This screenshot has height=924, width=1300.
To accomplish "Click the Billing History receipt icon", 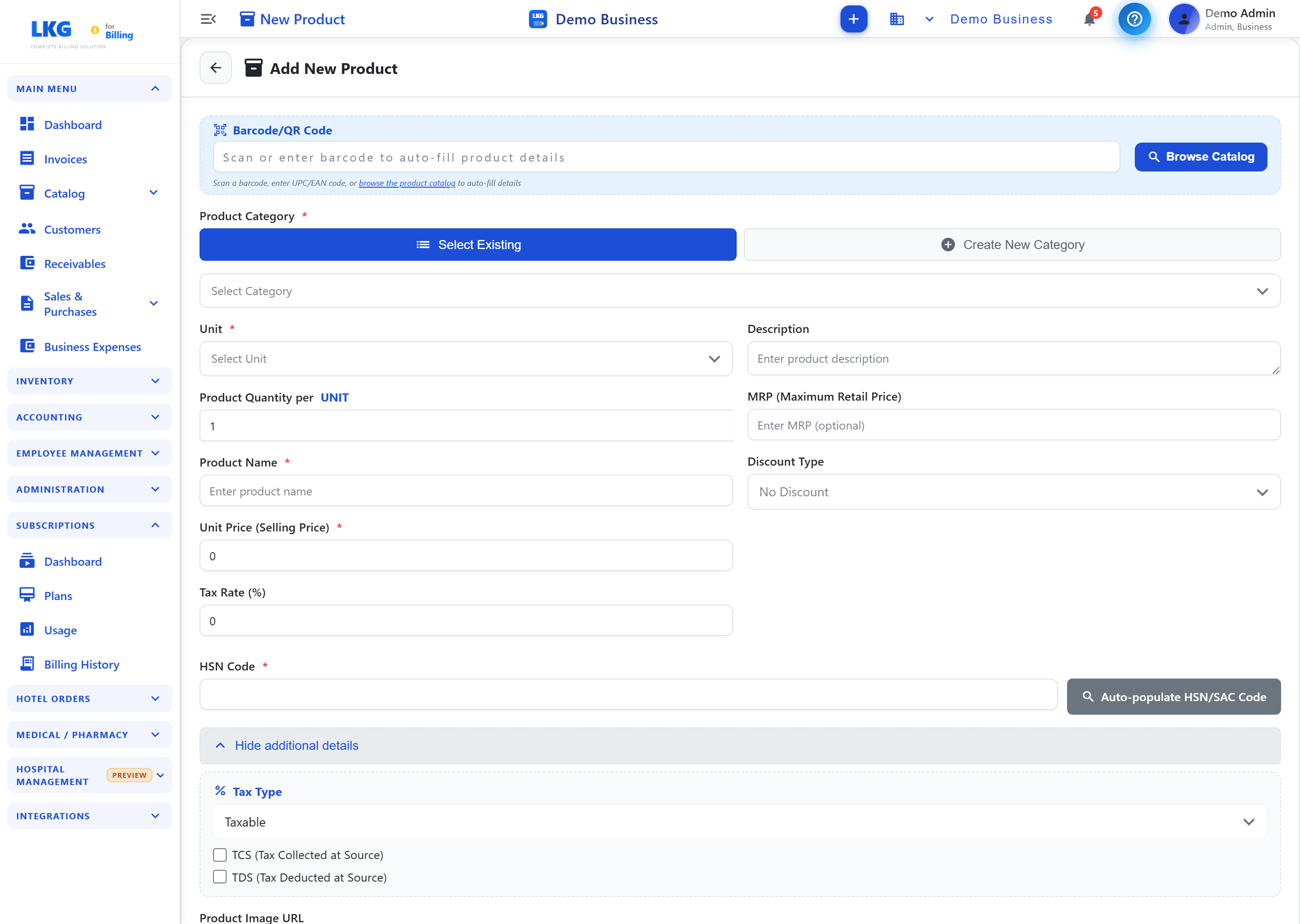I will tap(27, 663).
